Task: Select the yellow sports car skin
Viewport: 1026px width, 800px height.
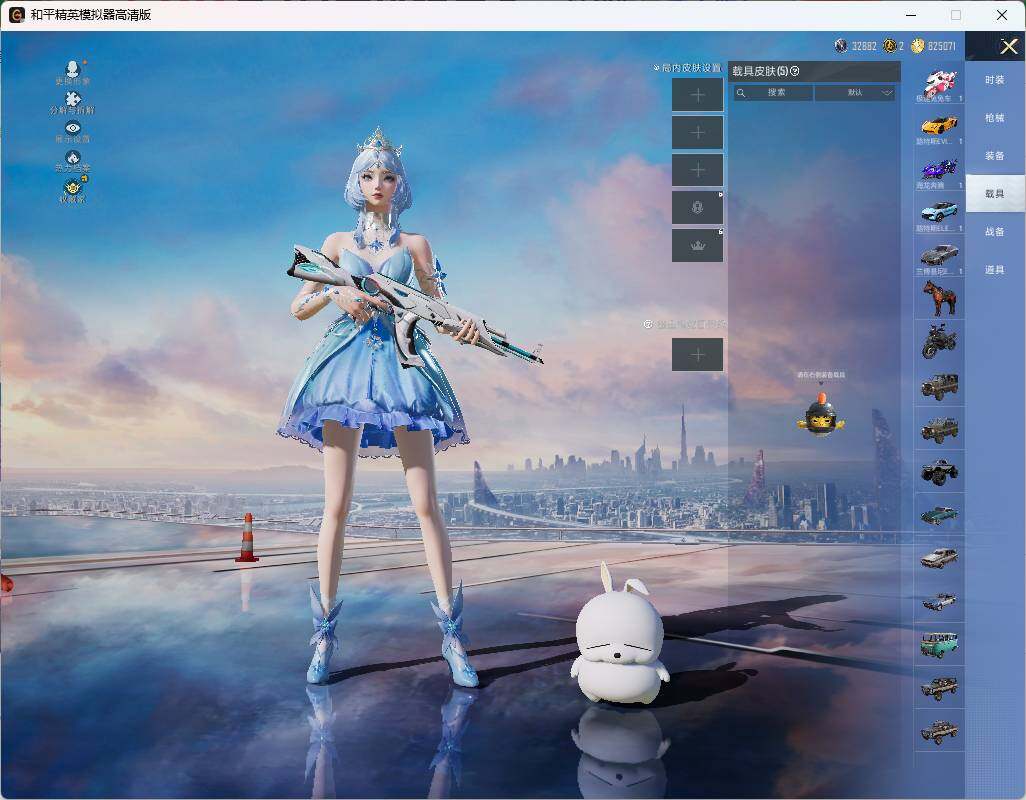Action: tap(940, 126)
